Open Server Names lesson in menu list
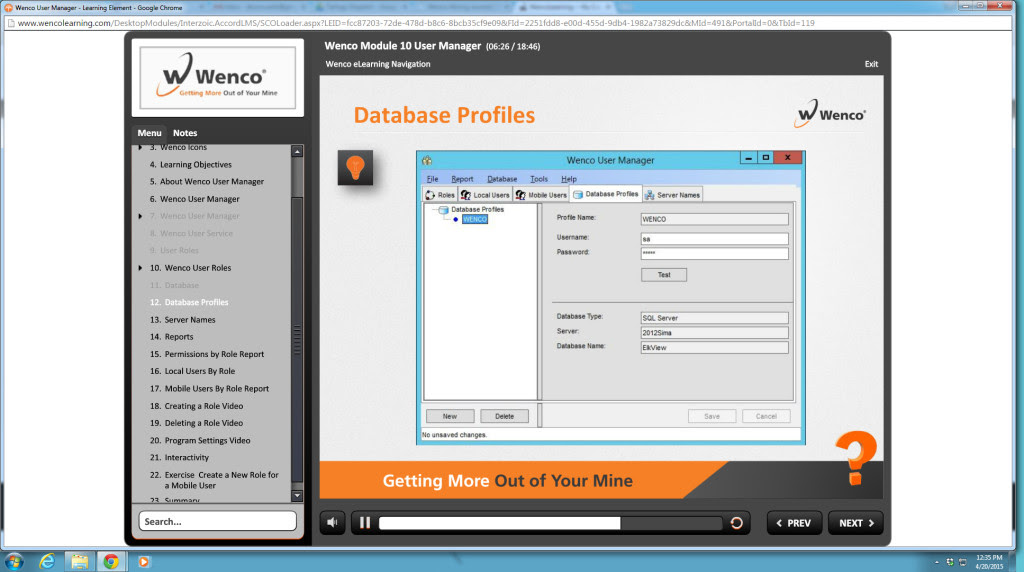Viewport: 1024px width, 572px height. tap(189, 320)
